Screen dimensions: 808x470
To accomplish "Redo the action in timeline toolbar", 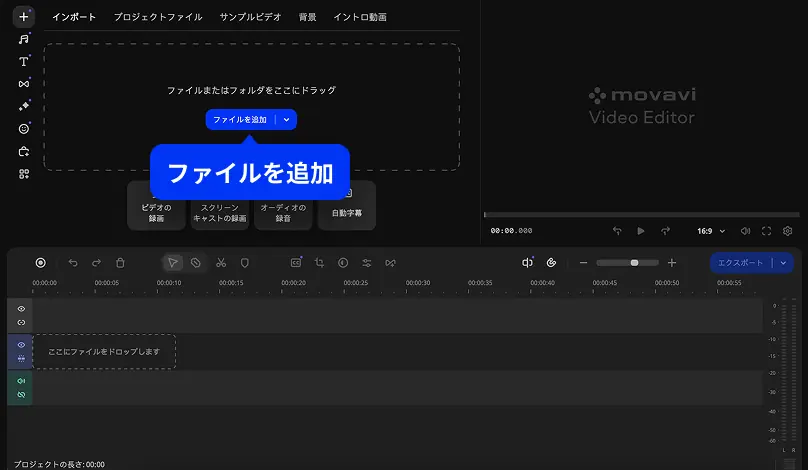I will click(96, 263).
